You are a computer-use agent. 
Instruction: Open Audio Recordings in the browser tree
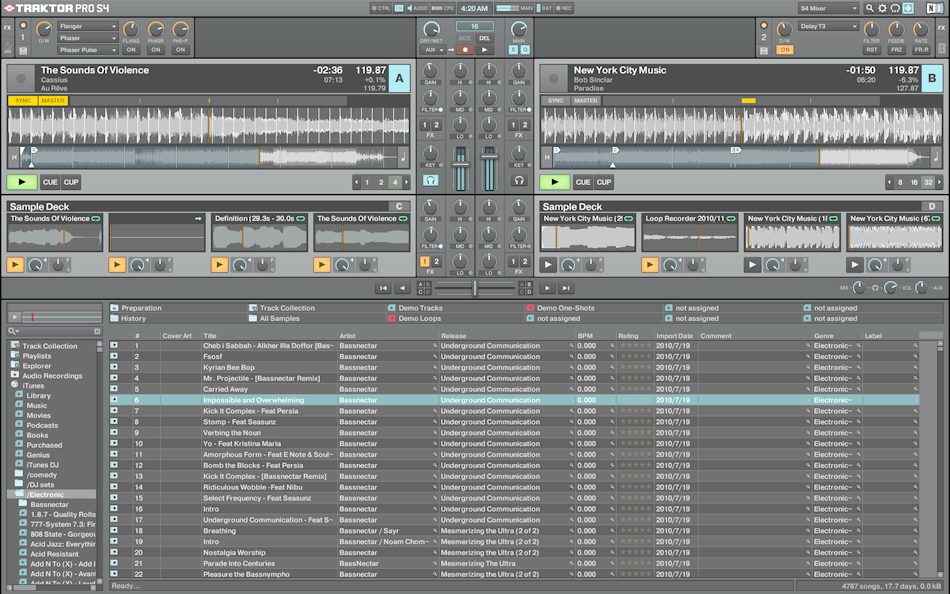(47, 376)
